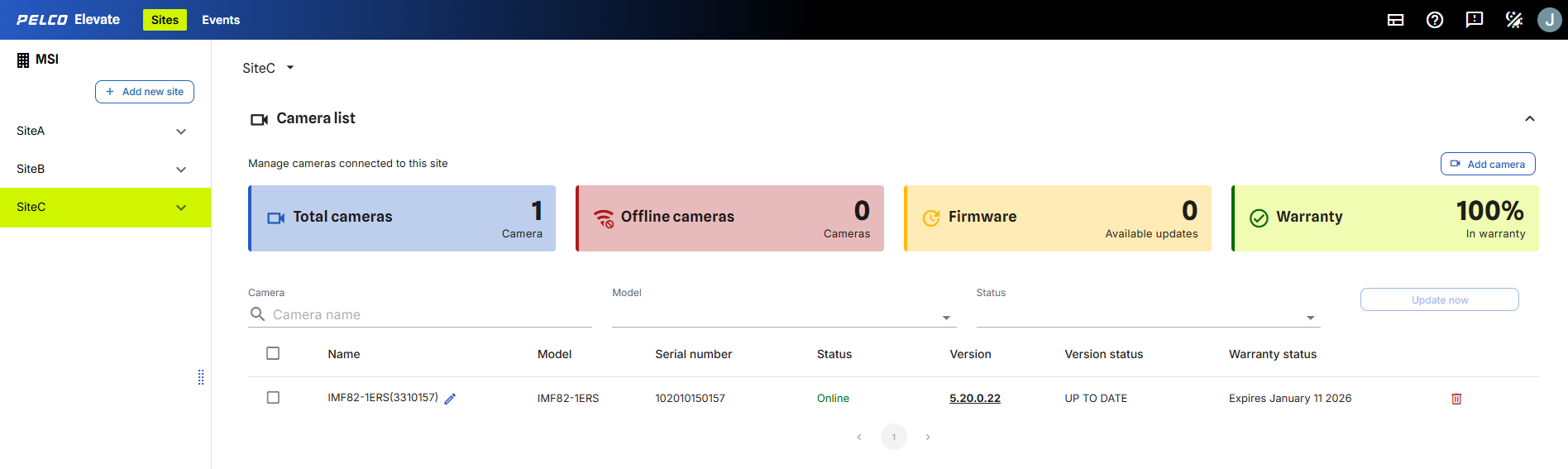Click the Add camera button

pos(1487,164)
